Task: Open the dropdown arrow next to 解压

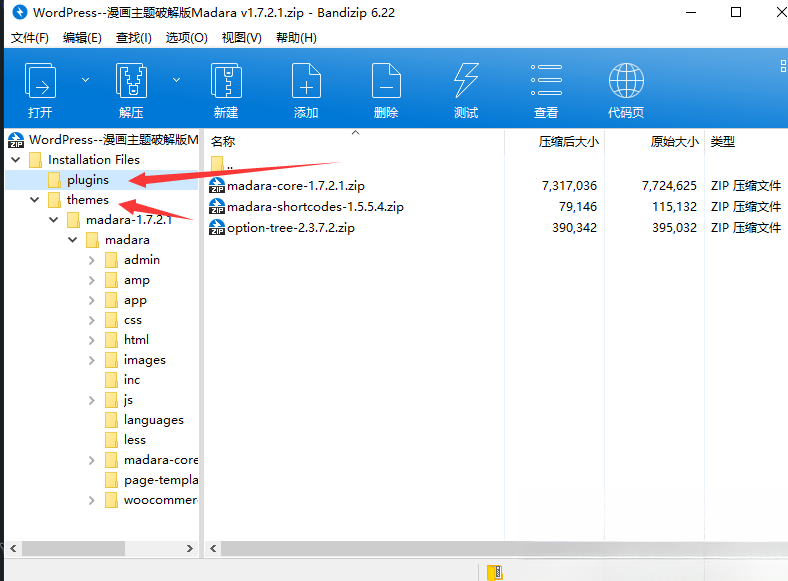Action: coord(177,79)
